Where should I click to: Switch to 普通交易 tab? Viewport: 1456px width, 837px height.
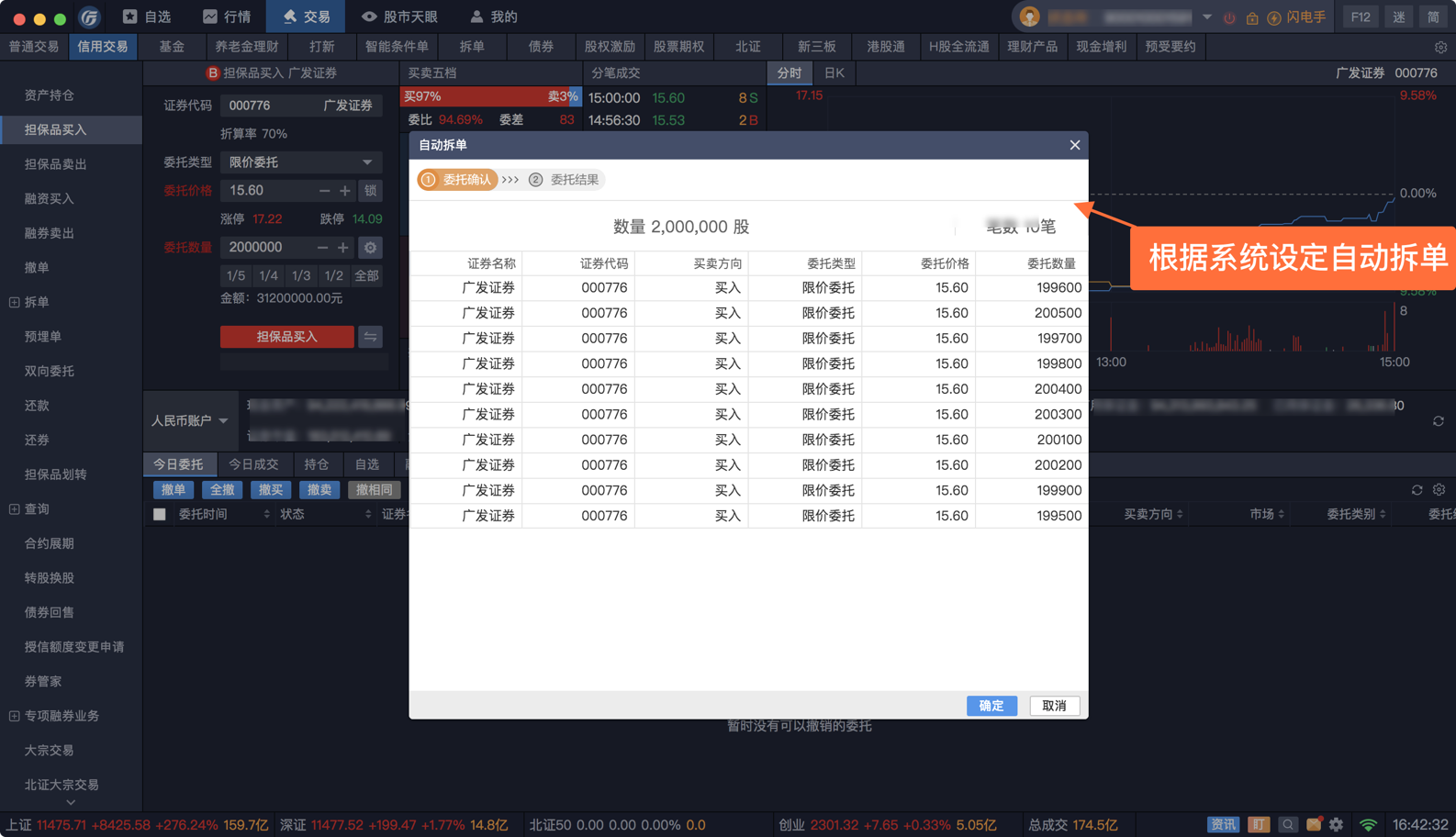click(34, 47)
